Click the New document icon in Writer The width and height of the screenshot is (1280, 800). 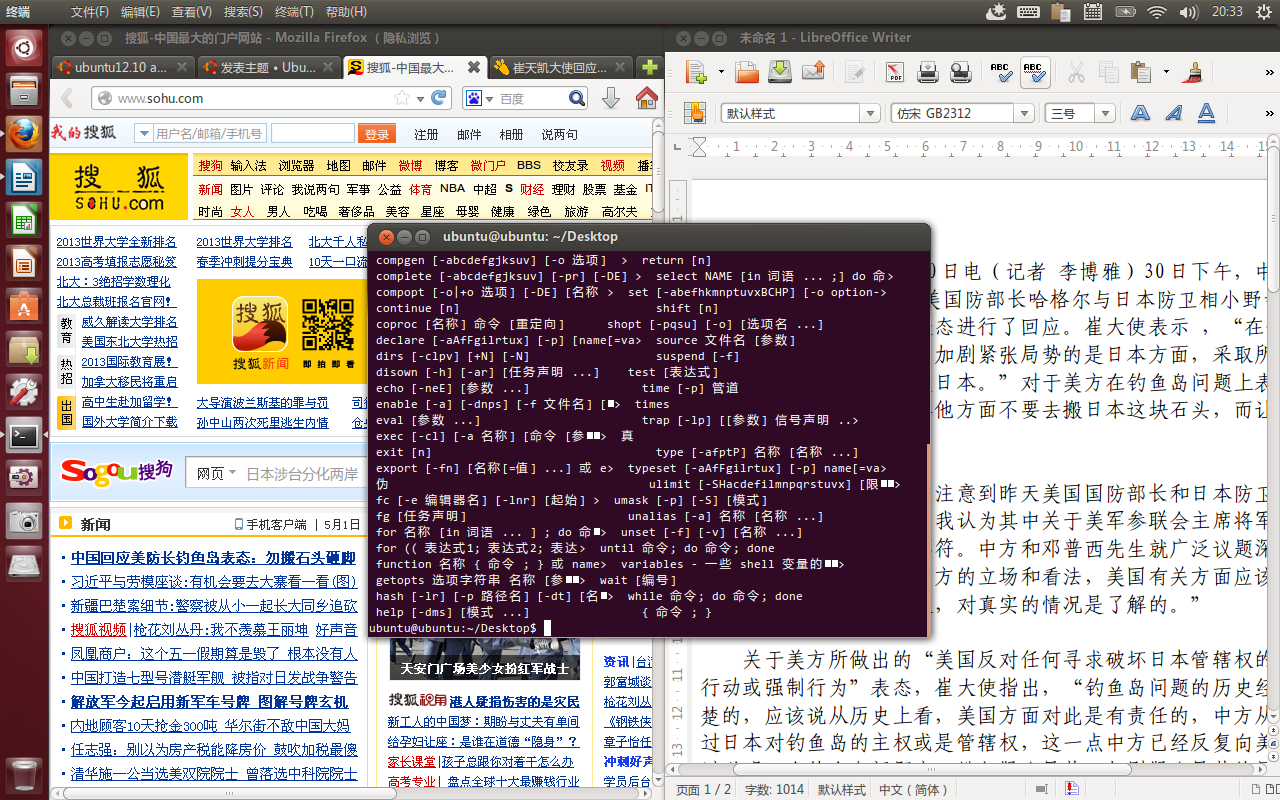[697, 72]
